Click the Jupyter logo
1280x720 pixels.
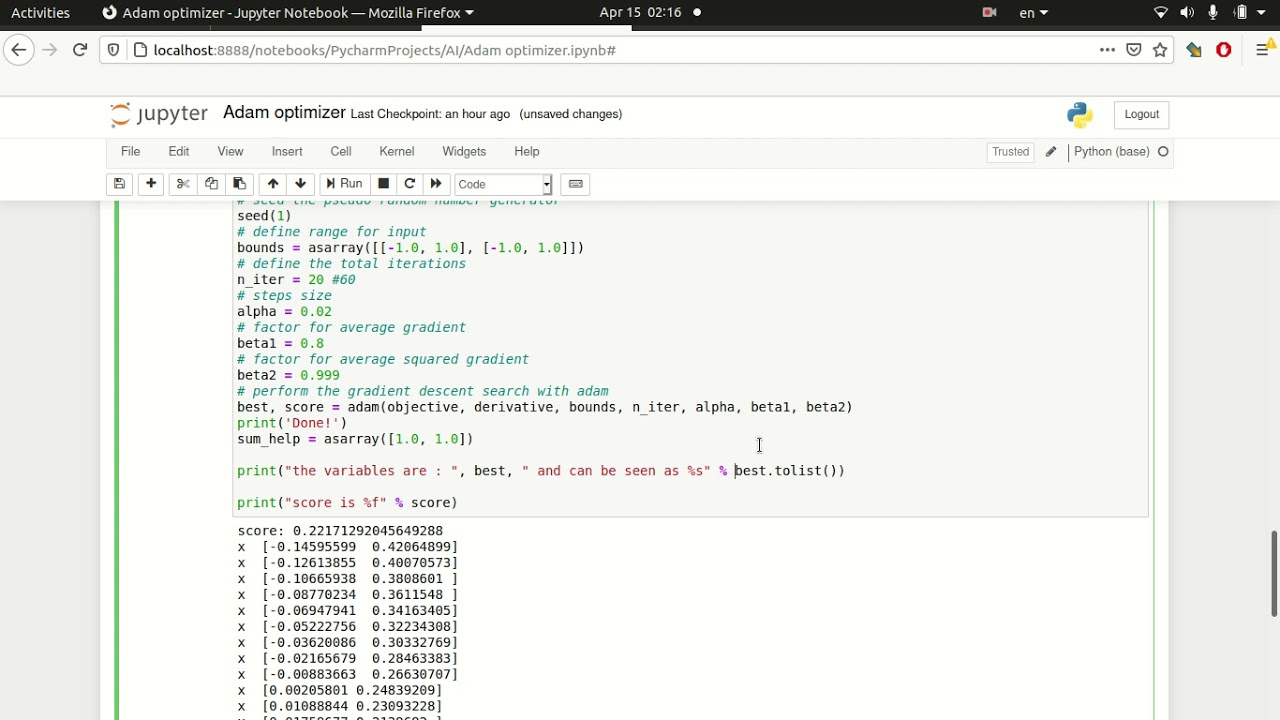pyautogui.click(x=159, y=114)
